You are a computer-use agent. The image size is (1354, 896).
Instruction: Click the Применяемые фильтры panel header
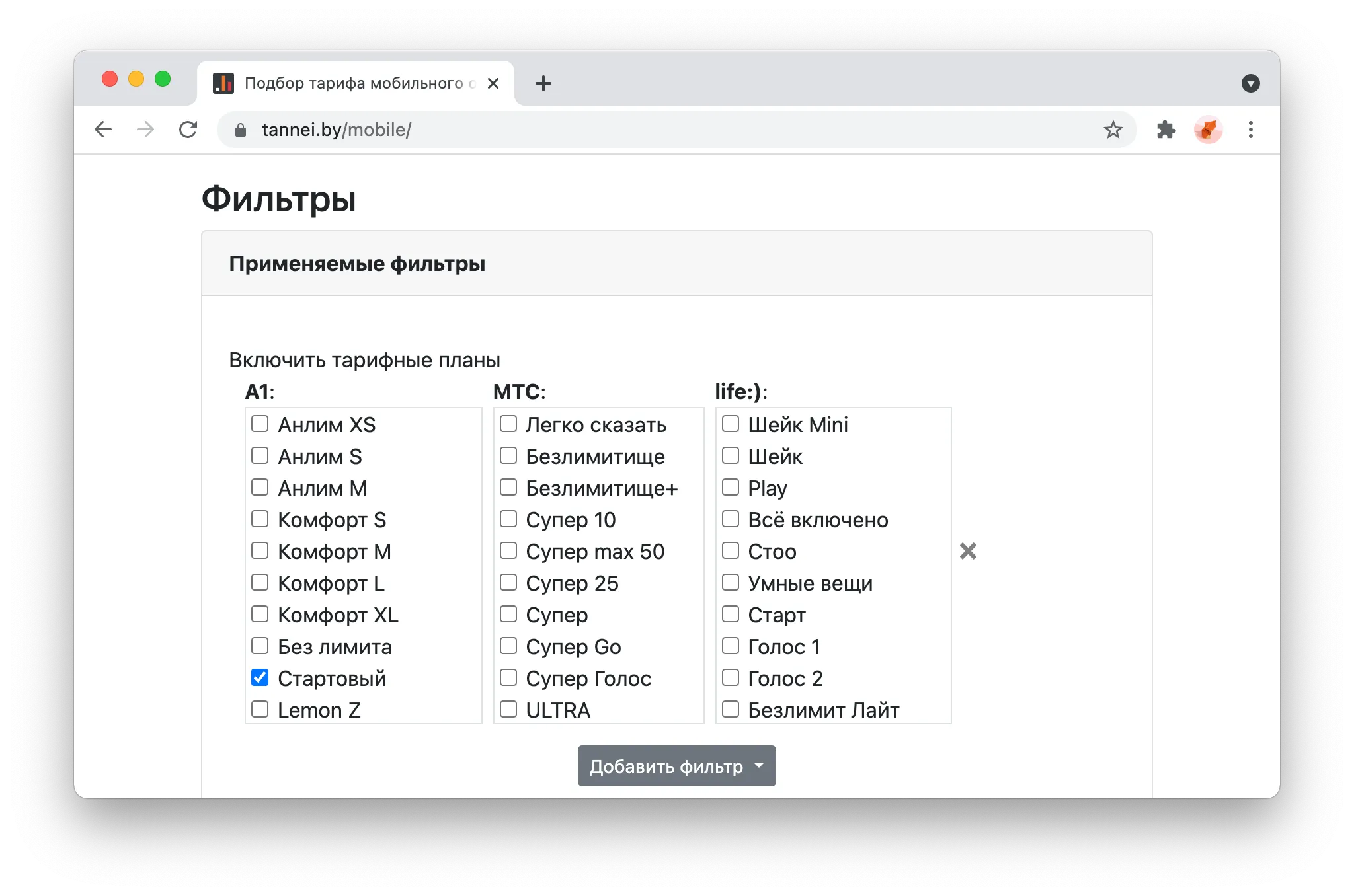(677, 264)
